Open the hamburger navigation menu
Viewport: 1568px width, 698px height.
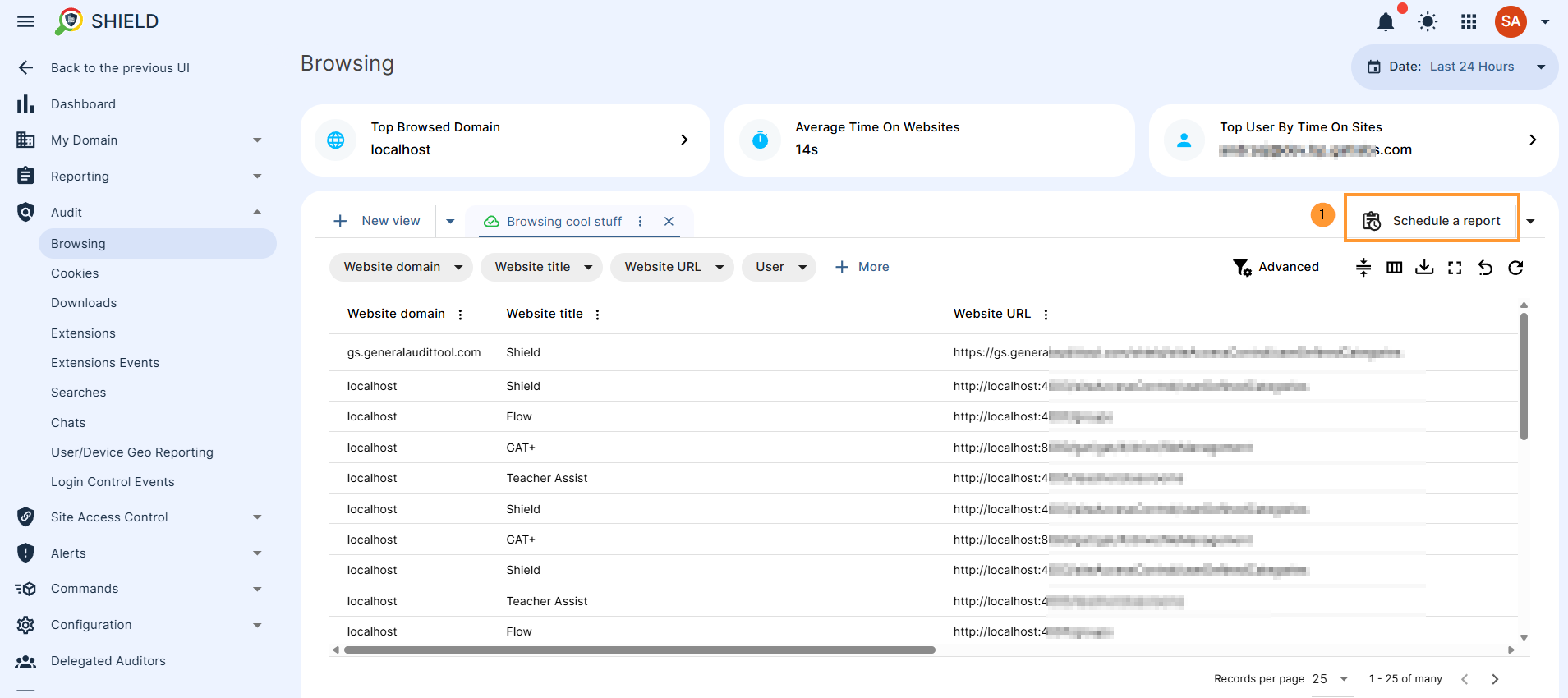(25, 21)
